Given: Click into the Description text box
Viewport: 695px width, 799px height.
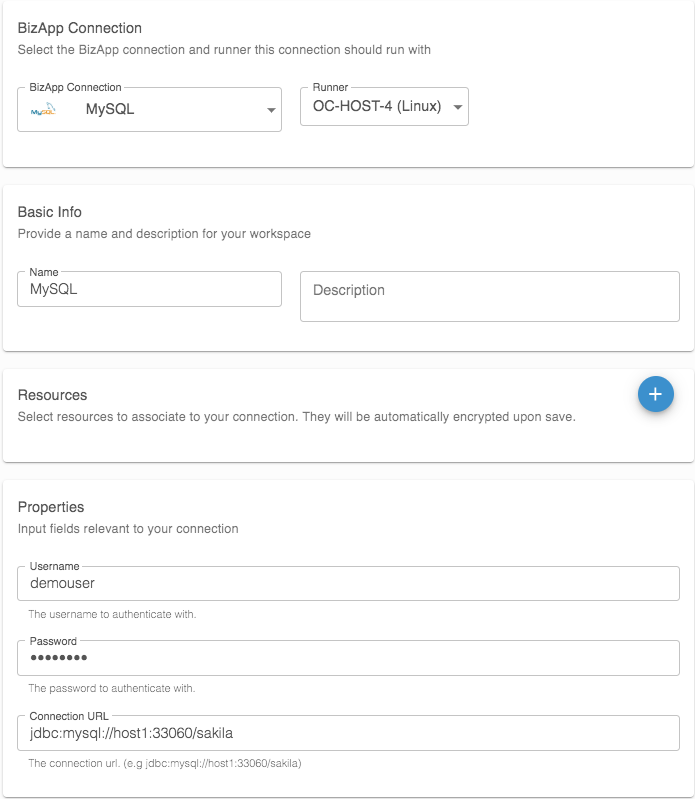Looking at the screenshot, I should click(489, 296).
